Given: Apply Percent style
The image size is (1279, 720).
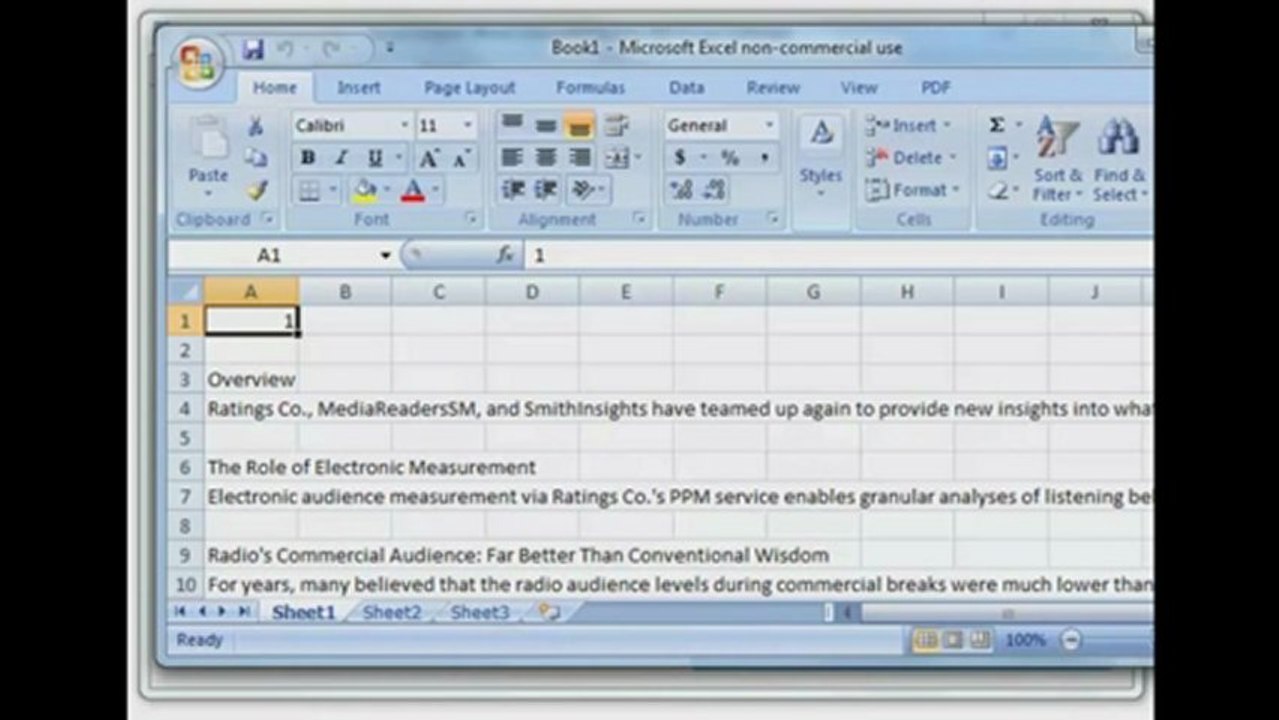Looking at the screenshot, I should point(730,158).
